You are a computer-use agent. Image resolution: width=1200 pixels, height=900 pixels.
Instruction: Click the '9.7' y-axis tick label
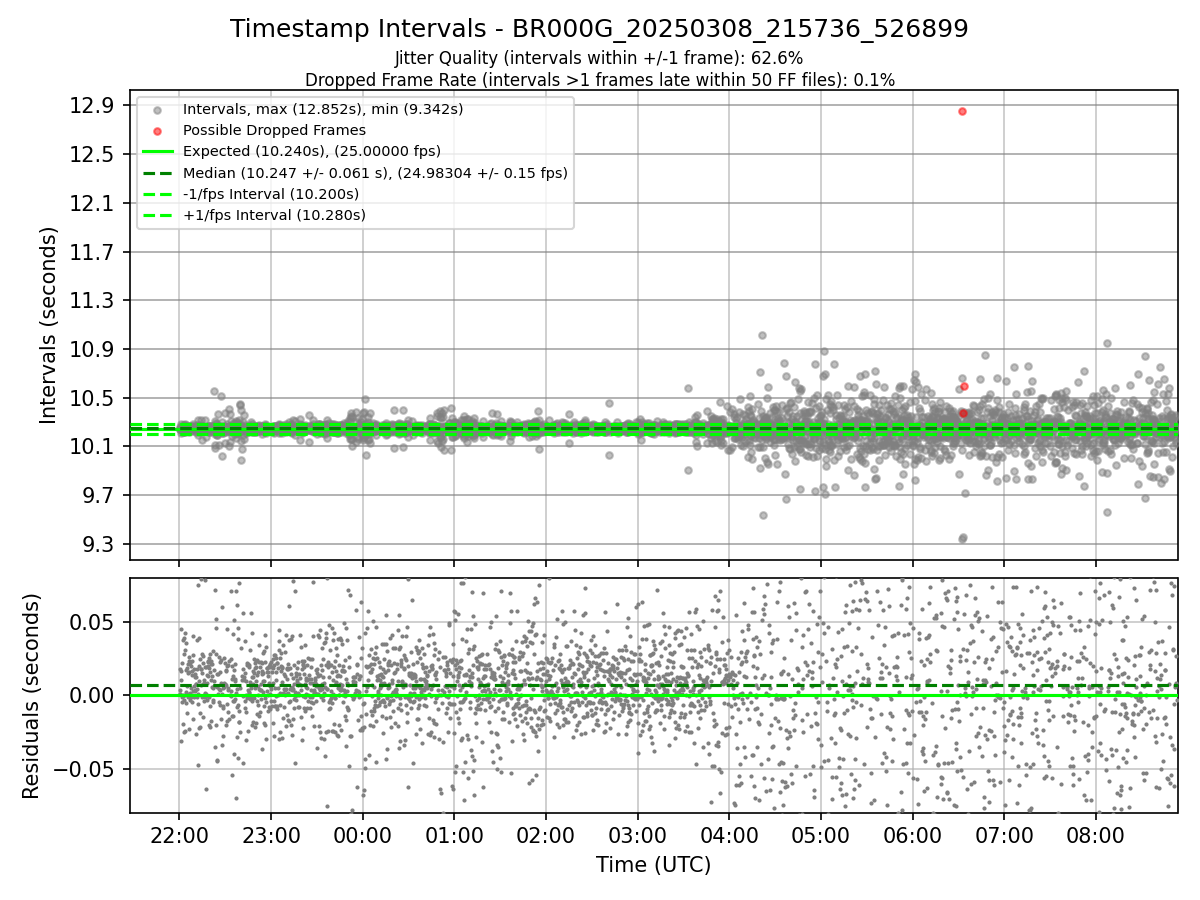click(100, 495)
